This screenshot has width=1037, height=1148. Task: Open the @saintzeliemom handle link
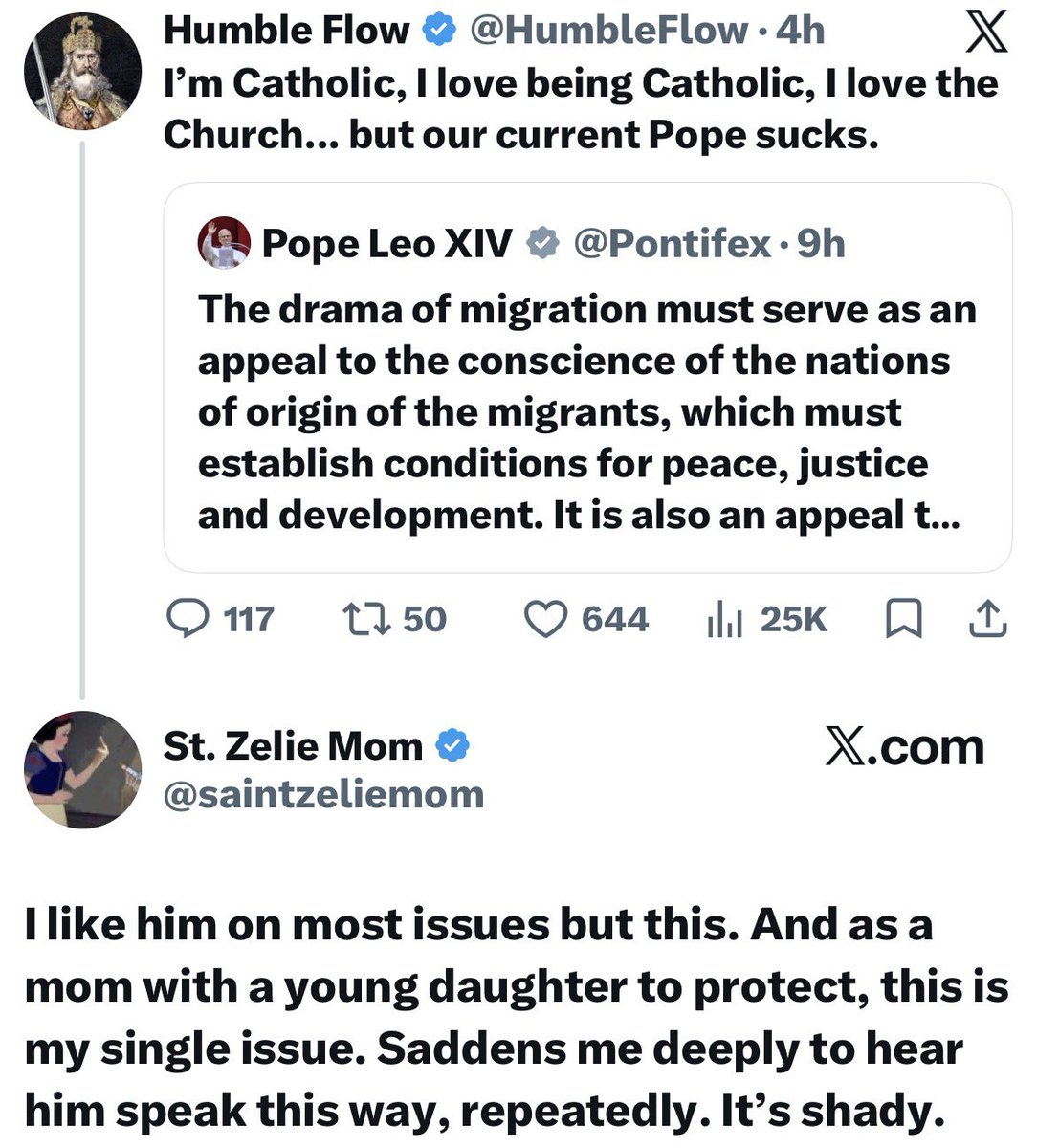(x=324, y=794)
